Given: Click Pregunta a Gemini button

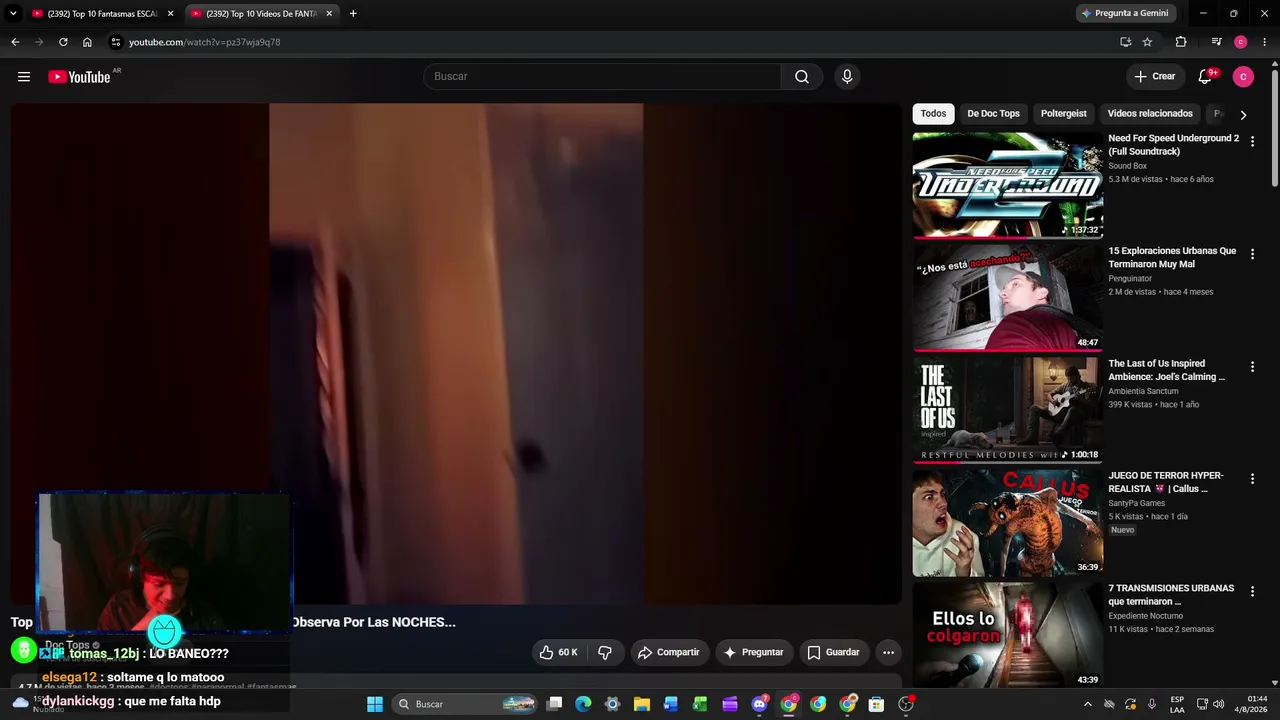Looking at the screenshot, I should [1125, 13].
